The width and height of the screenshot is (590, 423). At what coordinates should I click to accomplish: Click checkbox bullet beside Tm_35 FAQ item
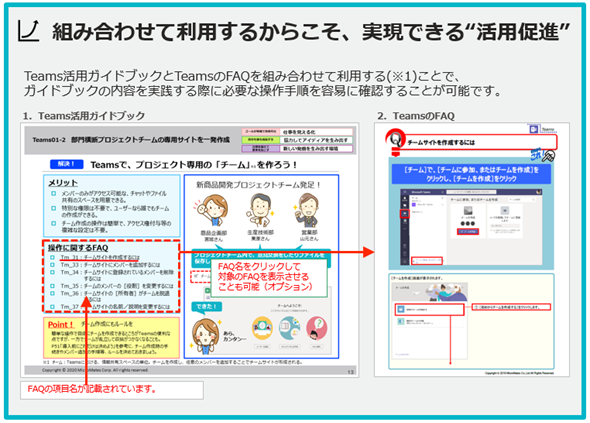[53, 286]
